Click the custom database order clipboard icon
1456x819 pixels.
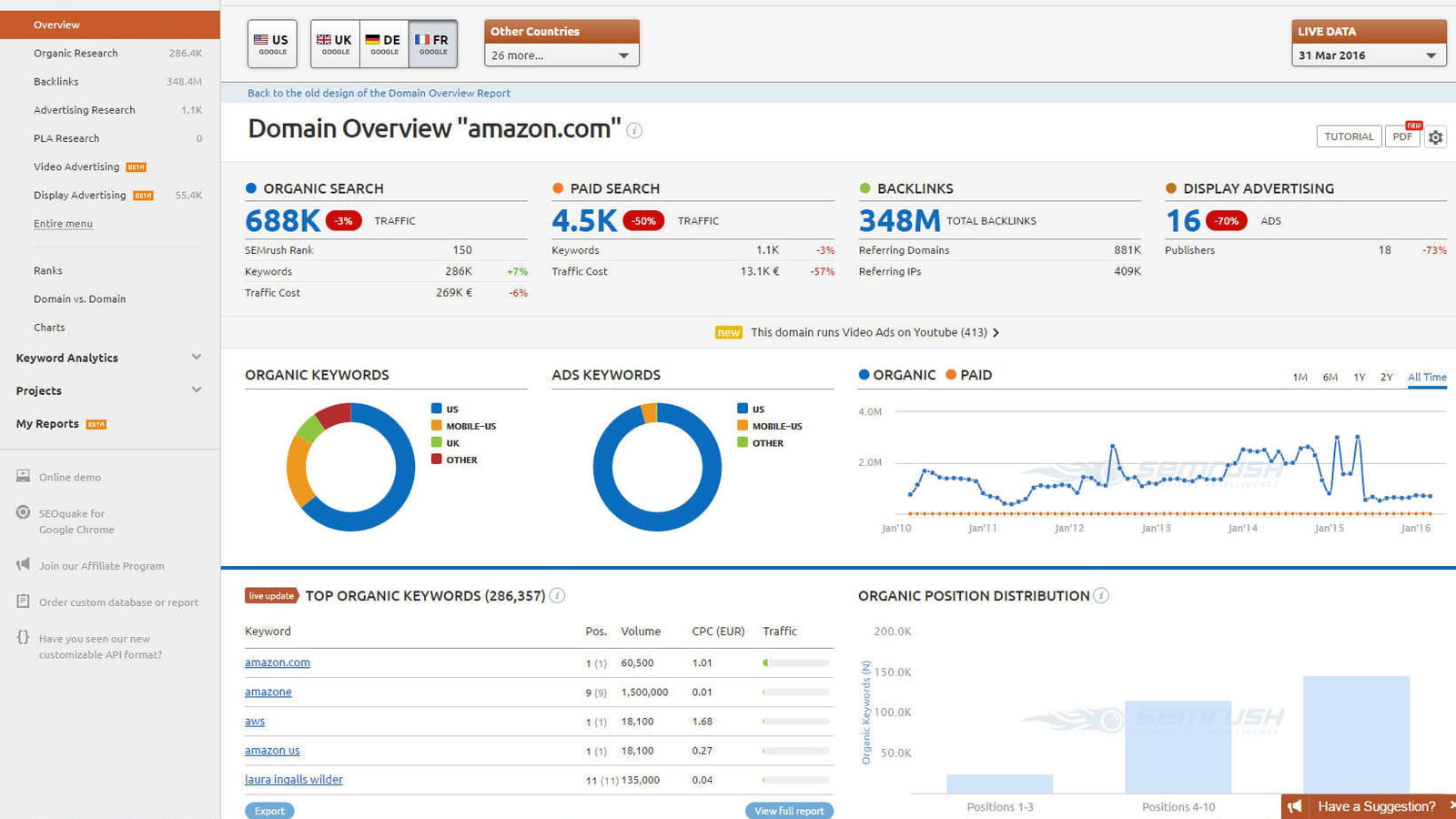click(23, 601)
